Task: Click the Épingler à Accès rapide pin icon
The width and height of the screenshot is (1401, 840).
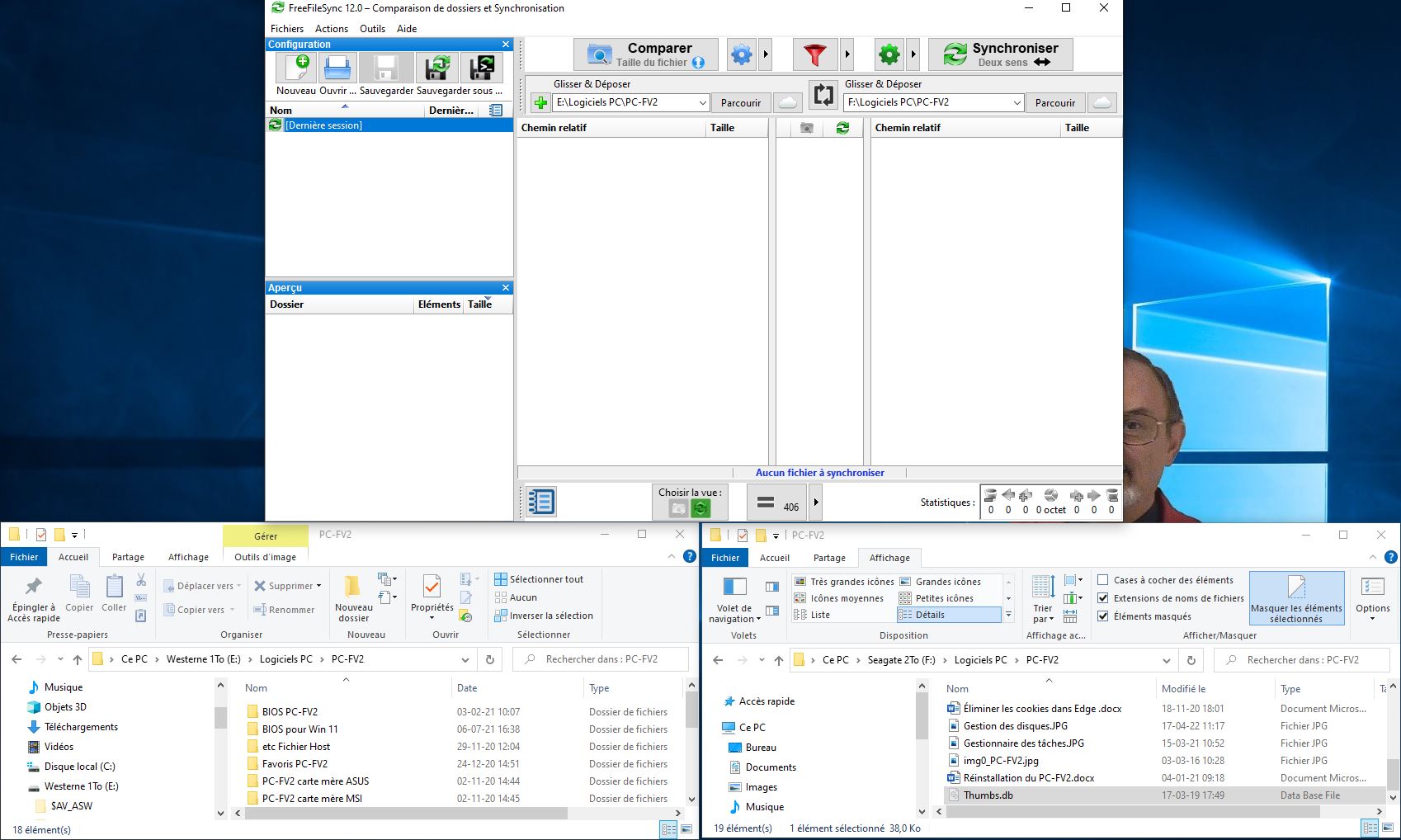Action: (x=34, y=587)
